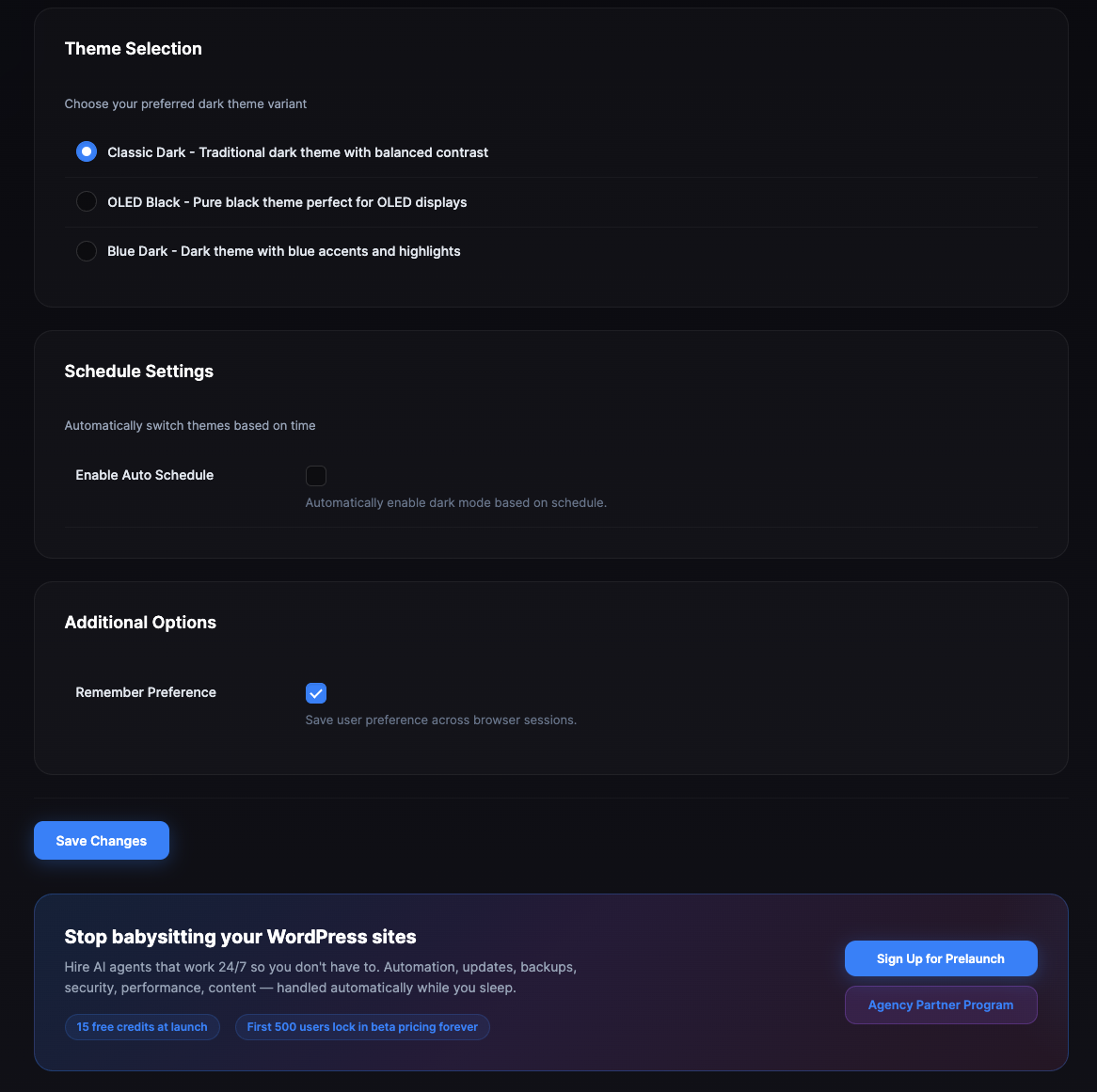
Task: Click the Remember Preference label
Action: click(146, 692)
